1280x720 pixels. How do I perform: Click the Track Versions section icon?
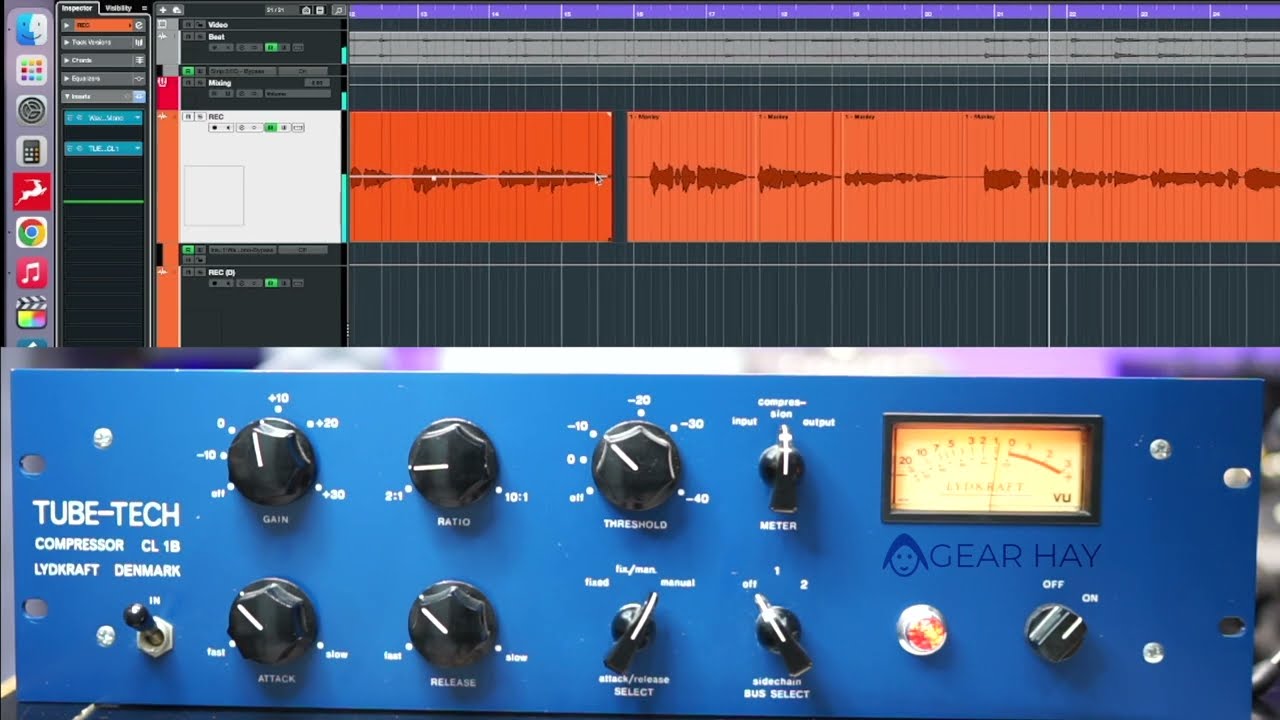tap(139, 42)
